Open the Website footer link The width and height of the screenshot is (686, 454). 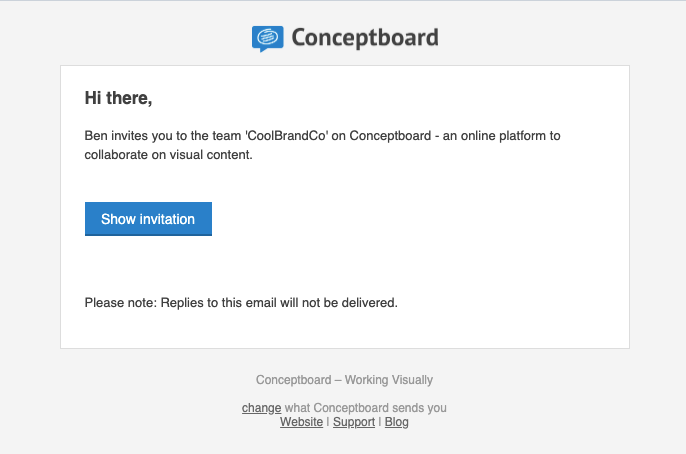point(301,422)
